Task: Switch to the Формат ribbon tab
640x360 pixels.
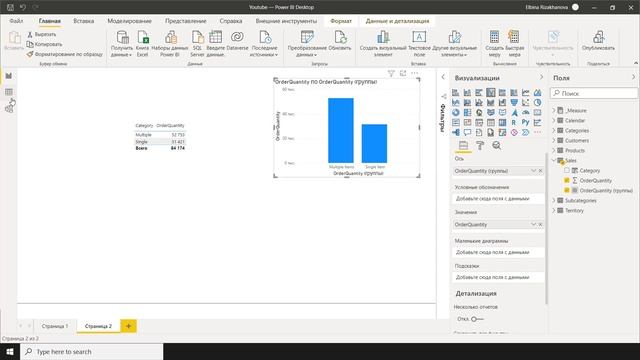Action: (x=341, y=21)
